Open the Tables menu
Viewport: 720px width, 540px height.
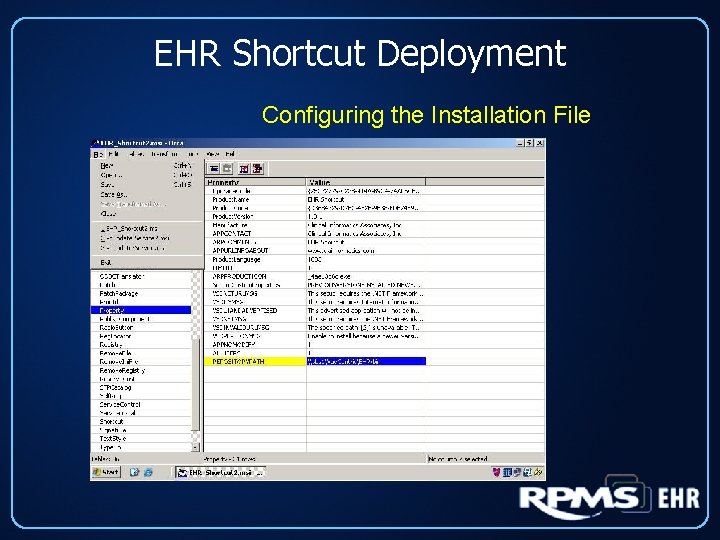coord(136,154)
